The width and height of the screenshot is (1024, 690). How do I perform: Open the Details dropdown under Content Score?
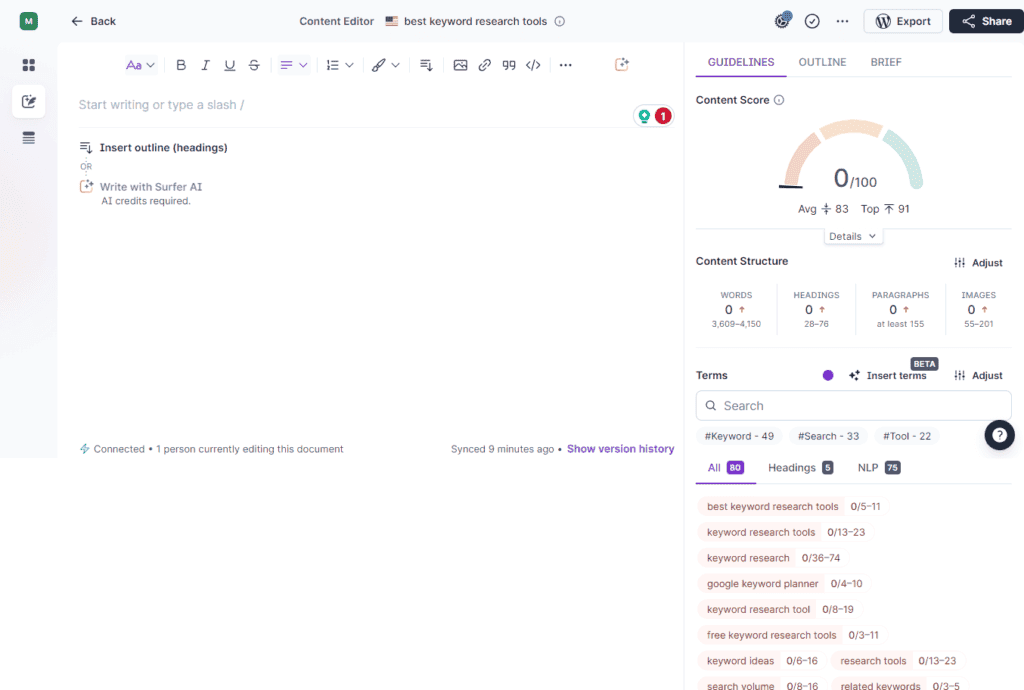(x=853, y=235)
